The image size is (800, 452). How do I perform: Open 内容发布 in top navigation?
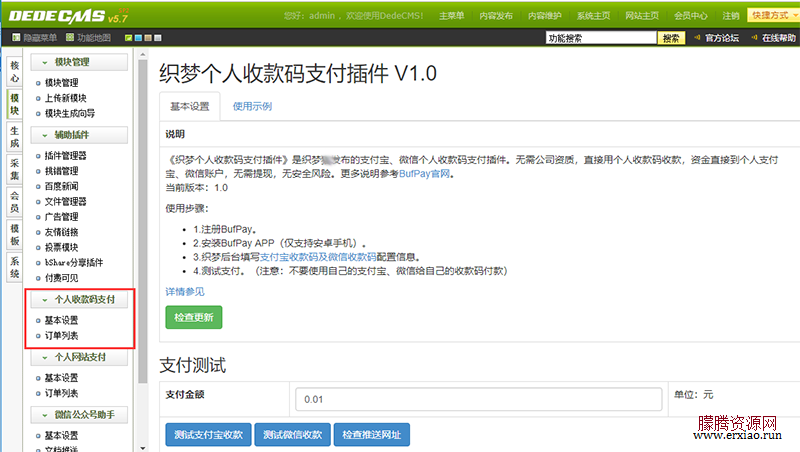point(496,16)
